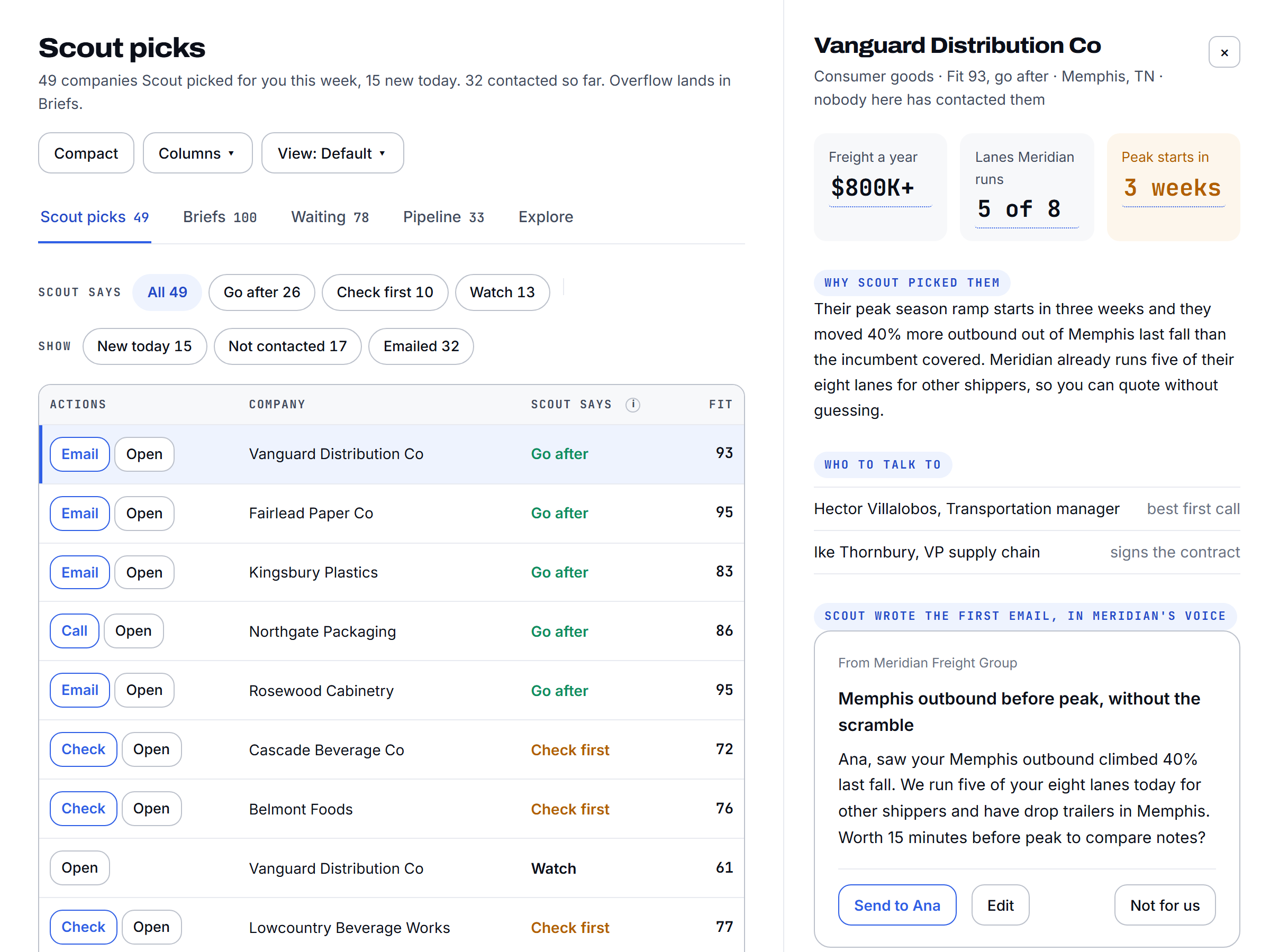Switch to the Waiting tab
The width and height of the screenshot is (1270, 952).
pos(330,217)
